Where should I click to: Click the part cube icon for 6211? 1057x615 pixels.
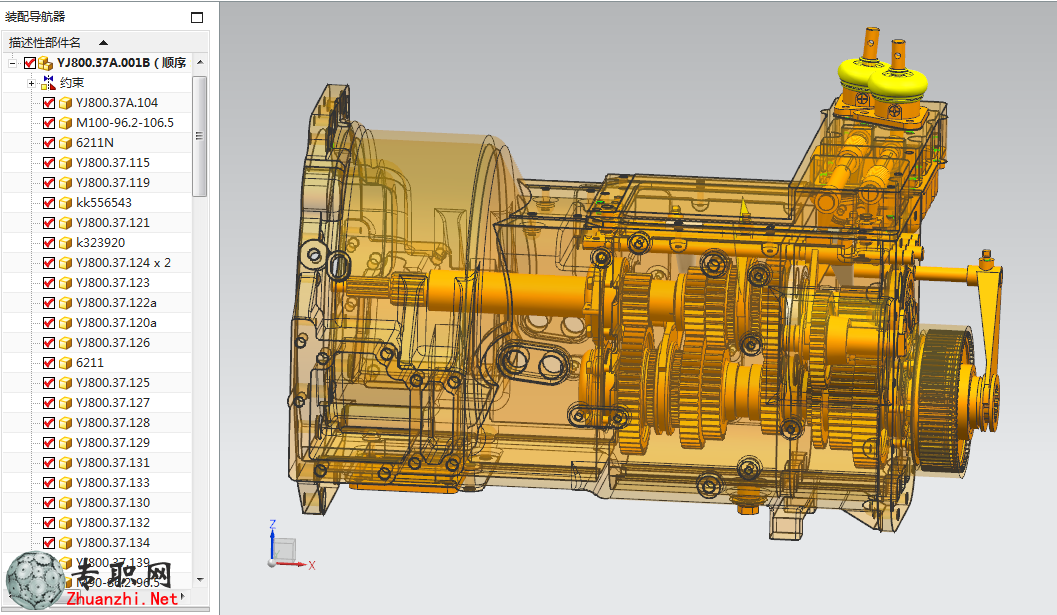65,363
